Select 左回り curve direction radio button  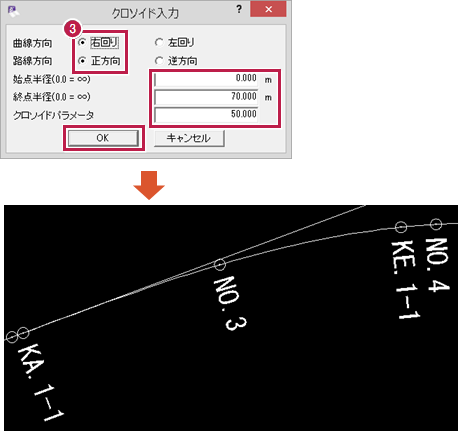[159, 43]
